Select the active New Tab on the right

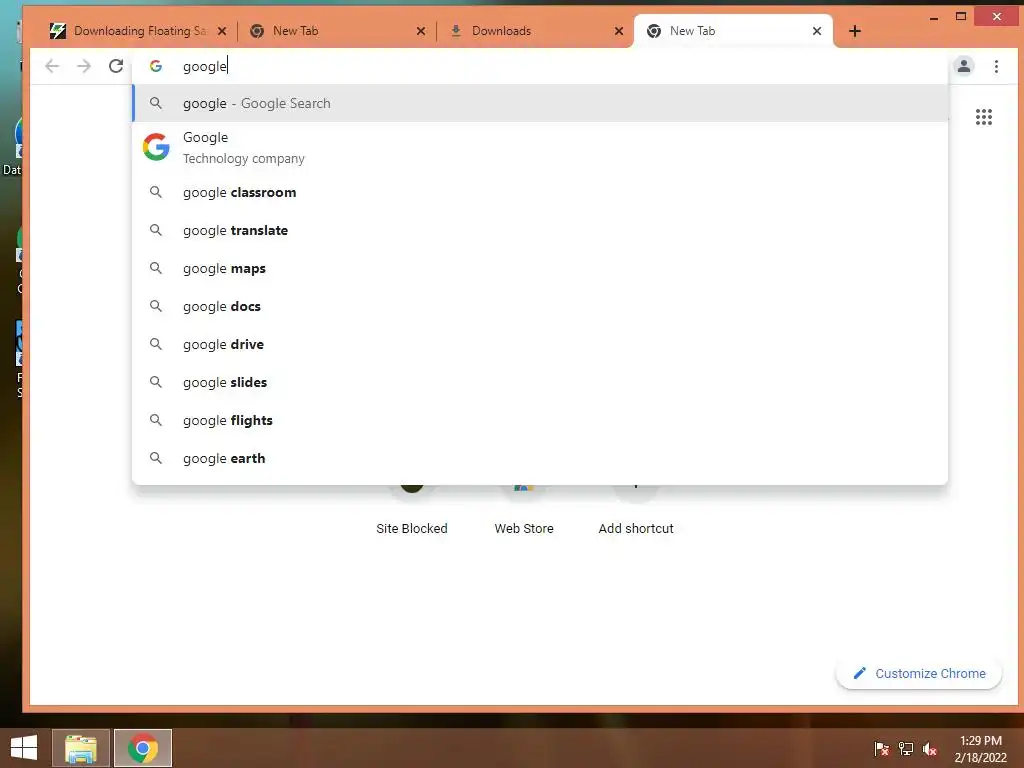click(x=733, y=31)
